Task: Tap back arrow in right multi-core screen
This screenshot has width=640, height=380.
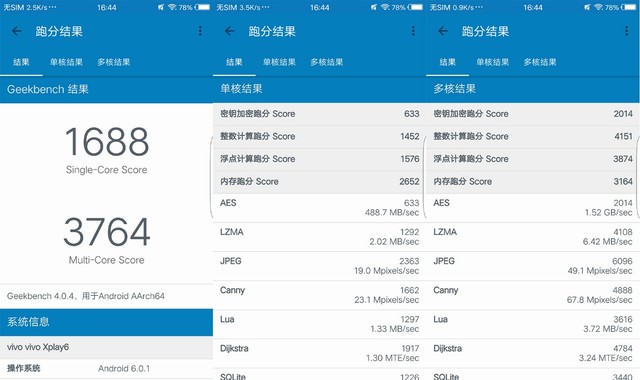Action: (x=443, y=31)
